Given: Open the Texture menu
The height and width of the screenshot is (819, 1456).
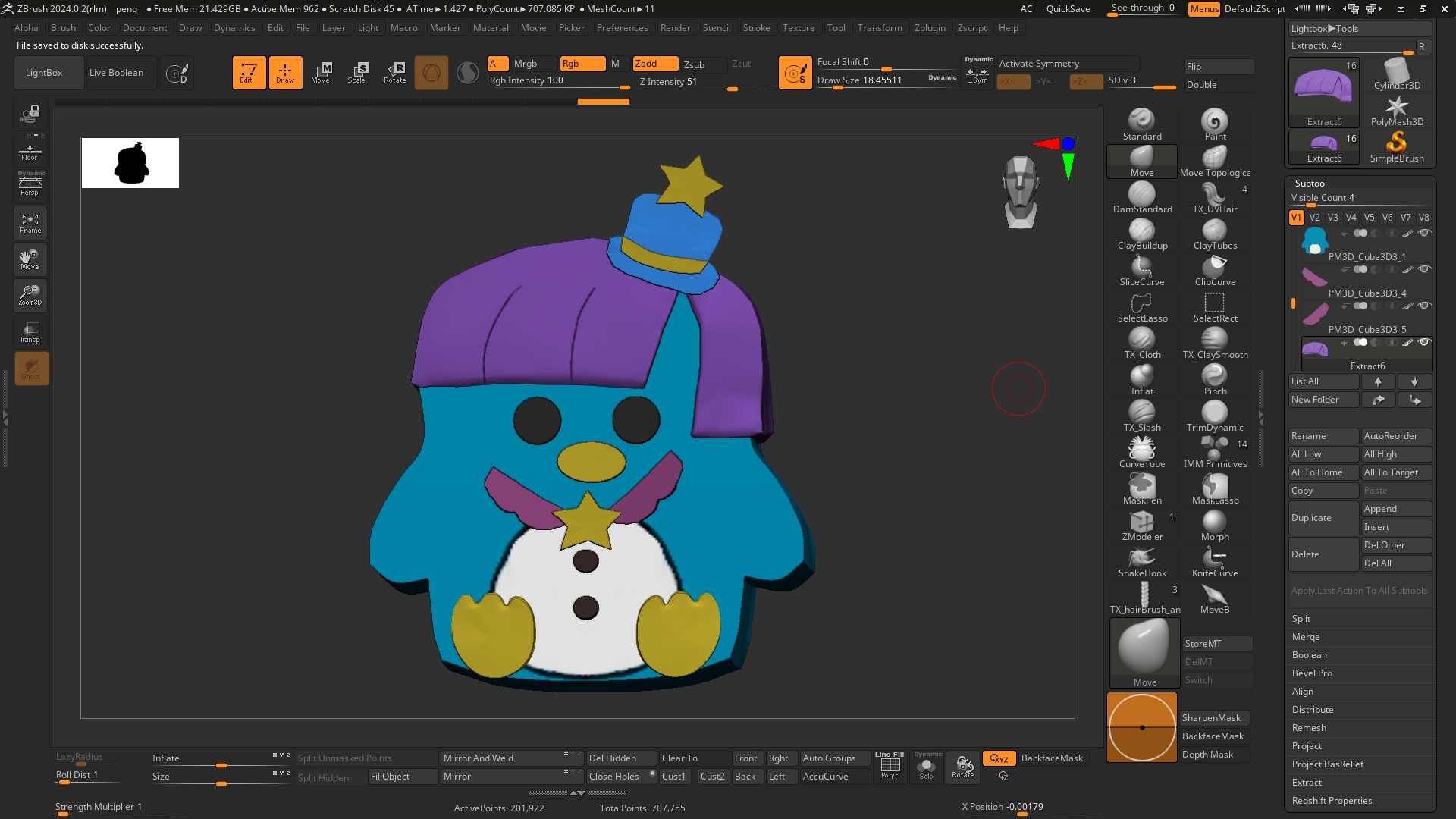Looking at the screenshot, I should tap(799, 28).
